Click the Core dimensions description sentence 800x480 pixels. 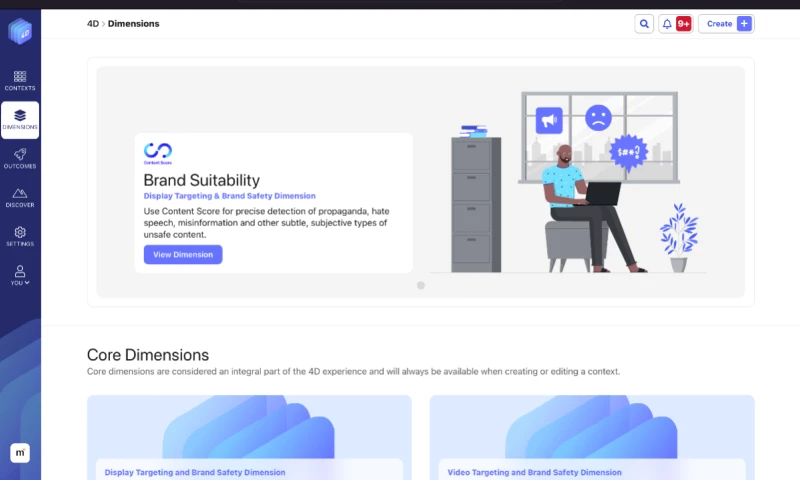point(354,371)
